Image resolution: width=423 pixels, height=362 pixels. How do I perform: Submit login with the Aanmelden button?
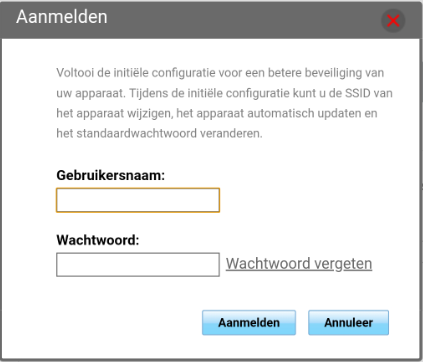pos(249,322)
